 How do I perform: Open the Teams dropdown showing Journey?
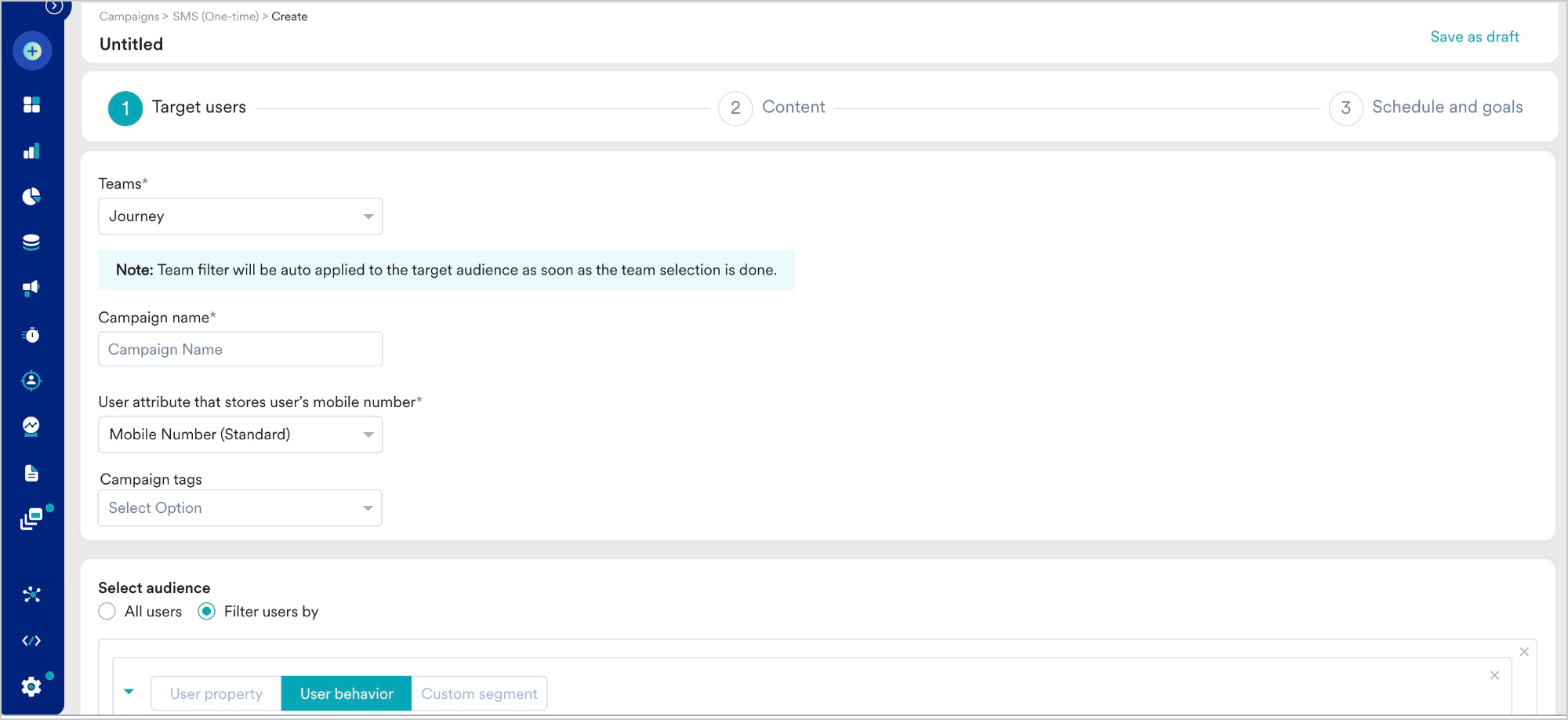click(x=240, y=216)
